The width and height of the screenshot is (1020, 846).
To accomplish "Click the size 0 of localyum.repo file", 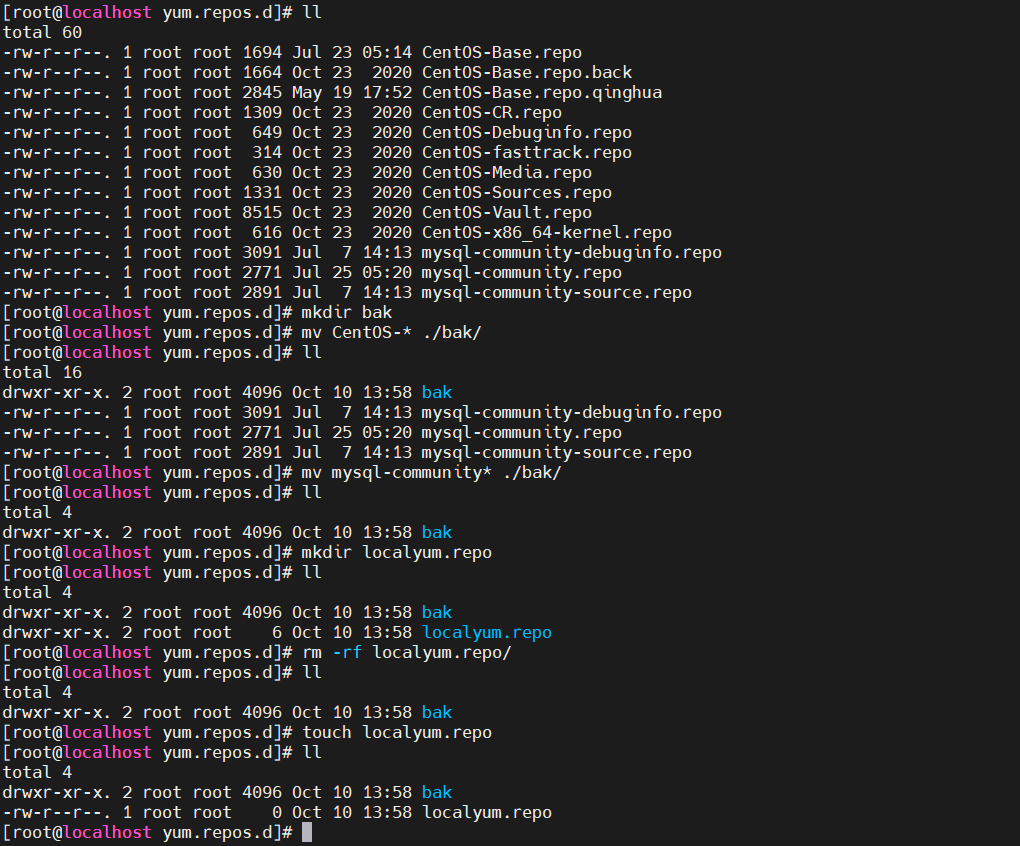I will [277, 813].
